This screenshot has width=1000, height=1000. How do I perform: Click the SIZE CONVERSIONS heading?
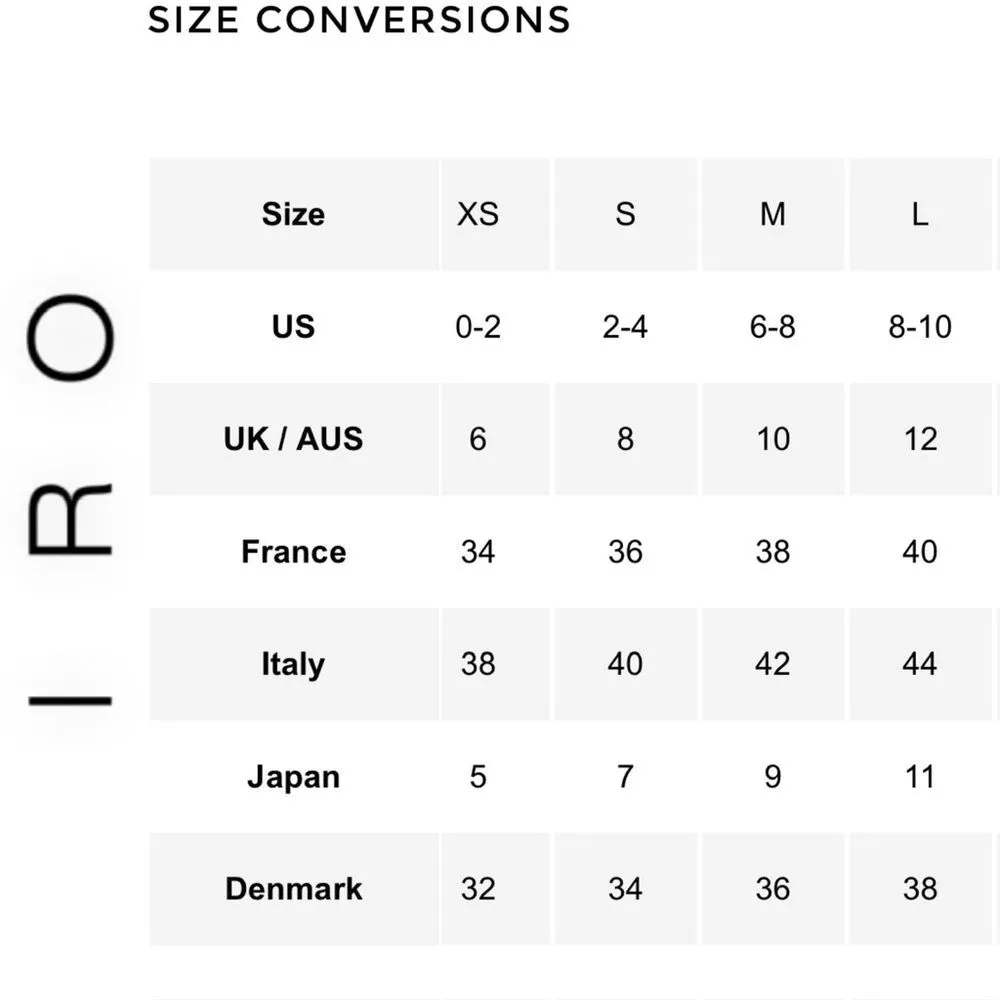coord(359,20)
